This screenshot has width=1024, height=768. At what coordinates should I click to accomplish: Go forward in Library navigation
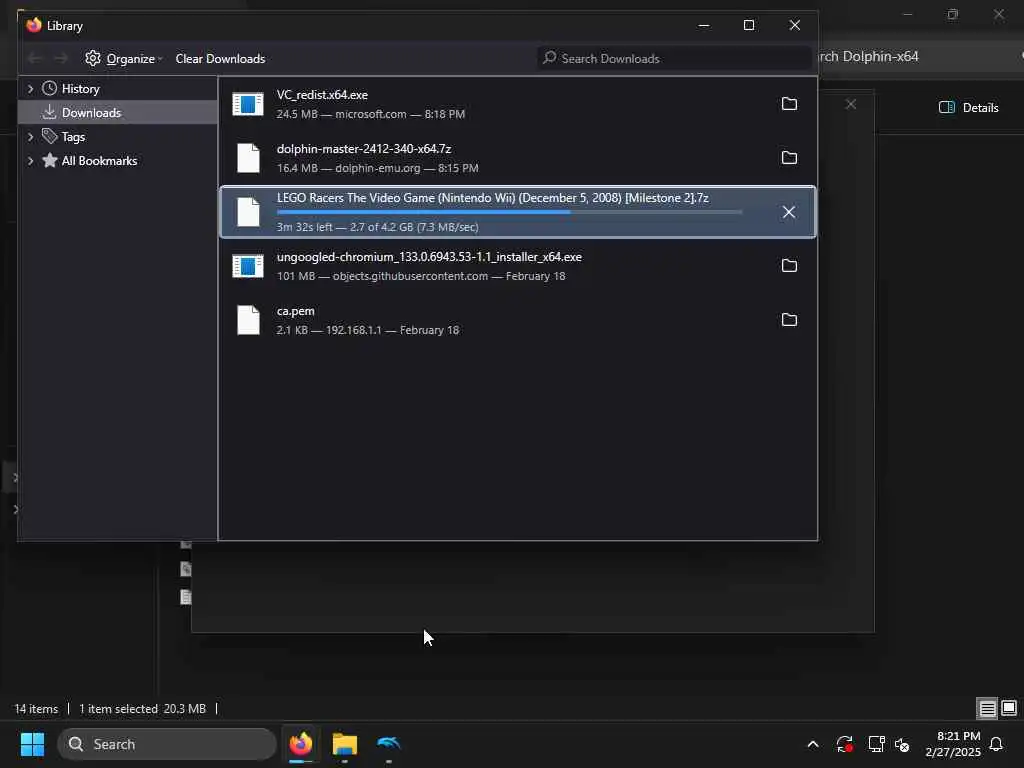pyautogui.click(x=61, y=59)
